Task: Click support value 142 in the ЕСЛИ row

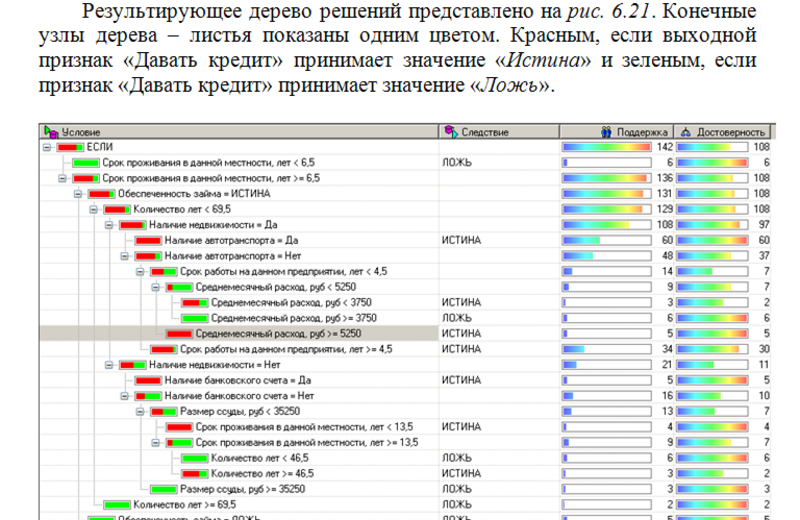Action: 664,147
